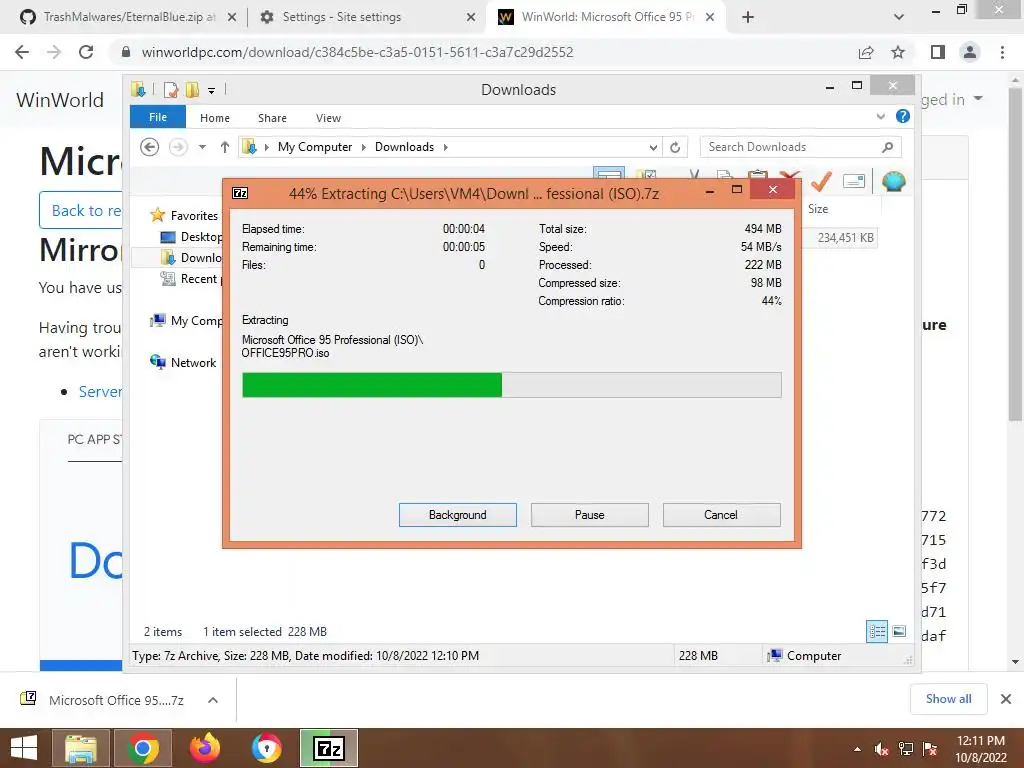Click the site lock icon in address bar
Image resolution: width=1024 pixels, height=768 pixels.
tap(126, 52)
